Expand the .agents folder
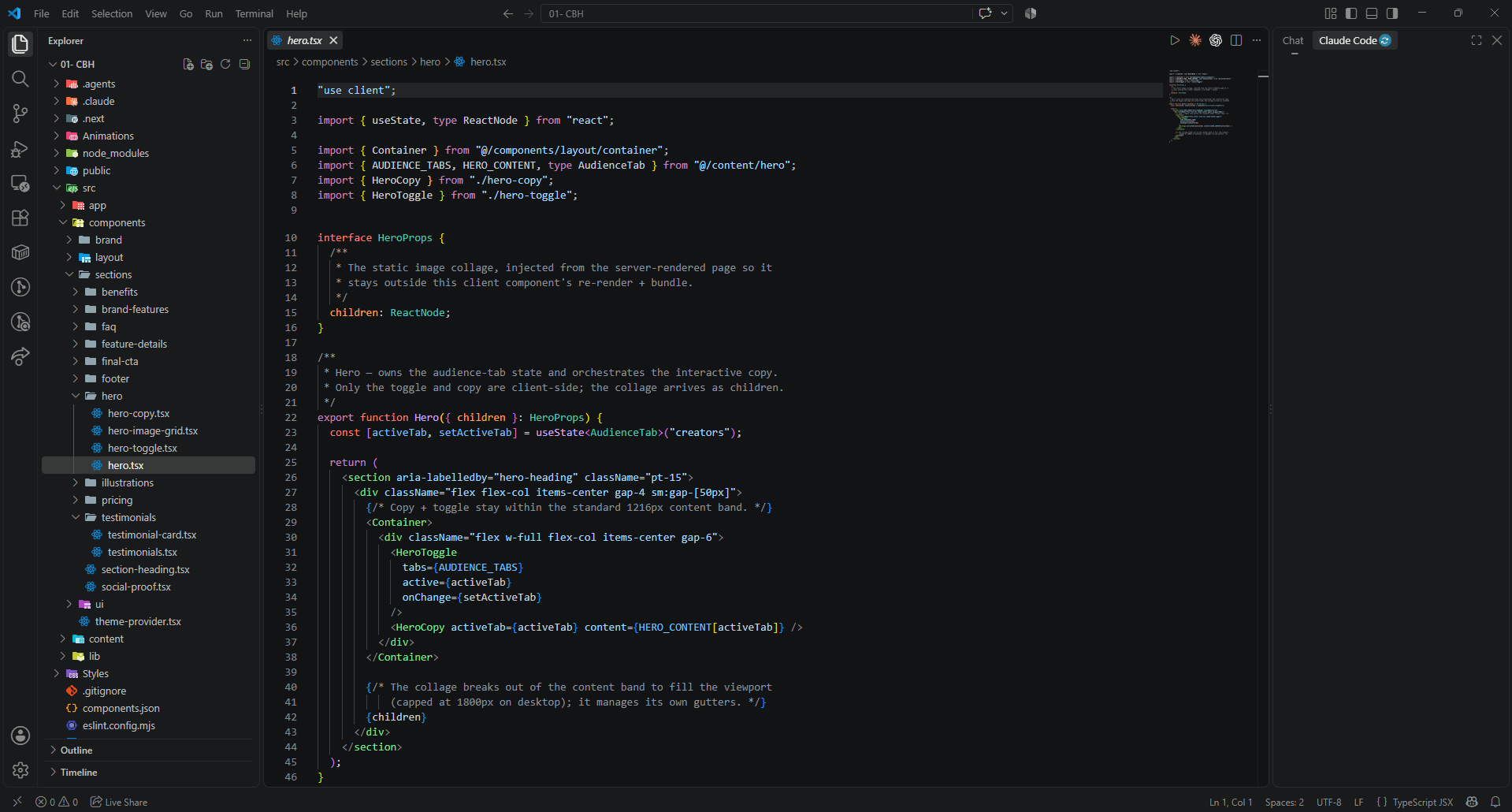Screen dimensions: 1512x812 56,84
